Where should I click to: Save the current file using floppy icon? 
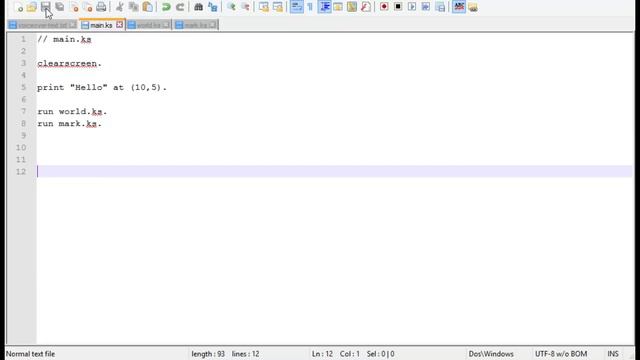pos(46,7)
